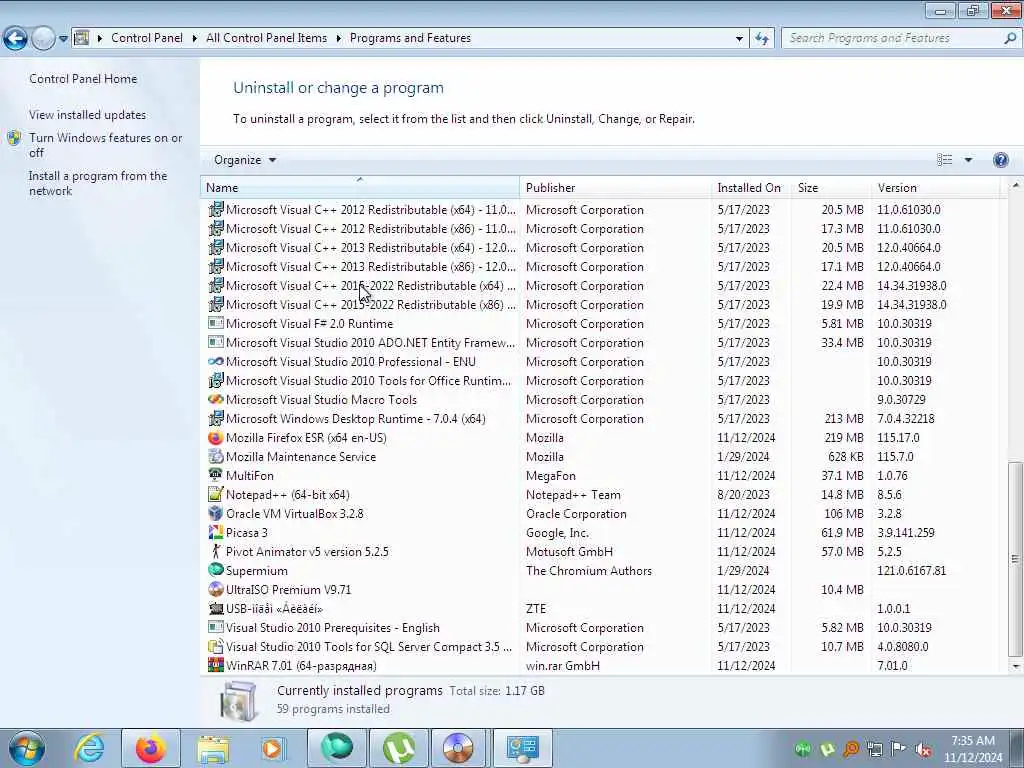
Task: Expand the view options dropdown arrow
Action: pos(968,160)
